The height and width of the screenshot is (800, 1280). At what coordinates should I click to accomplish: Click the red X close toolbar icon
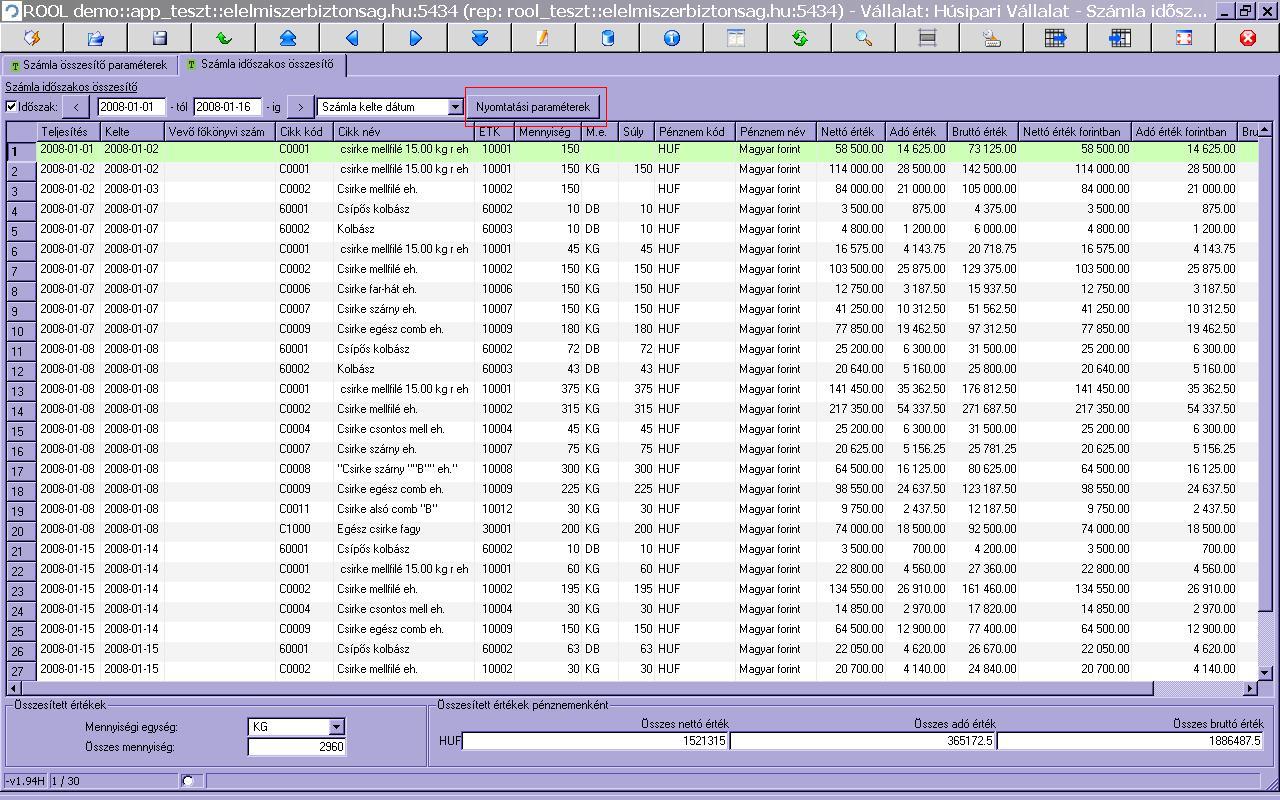pyautogui.click(x=1248, y=38)
